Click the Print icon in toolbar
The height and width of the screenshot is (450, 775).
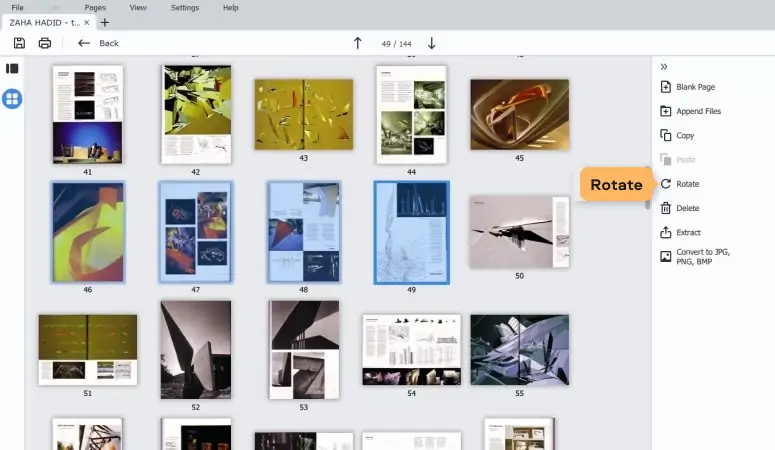point(44,43)
